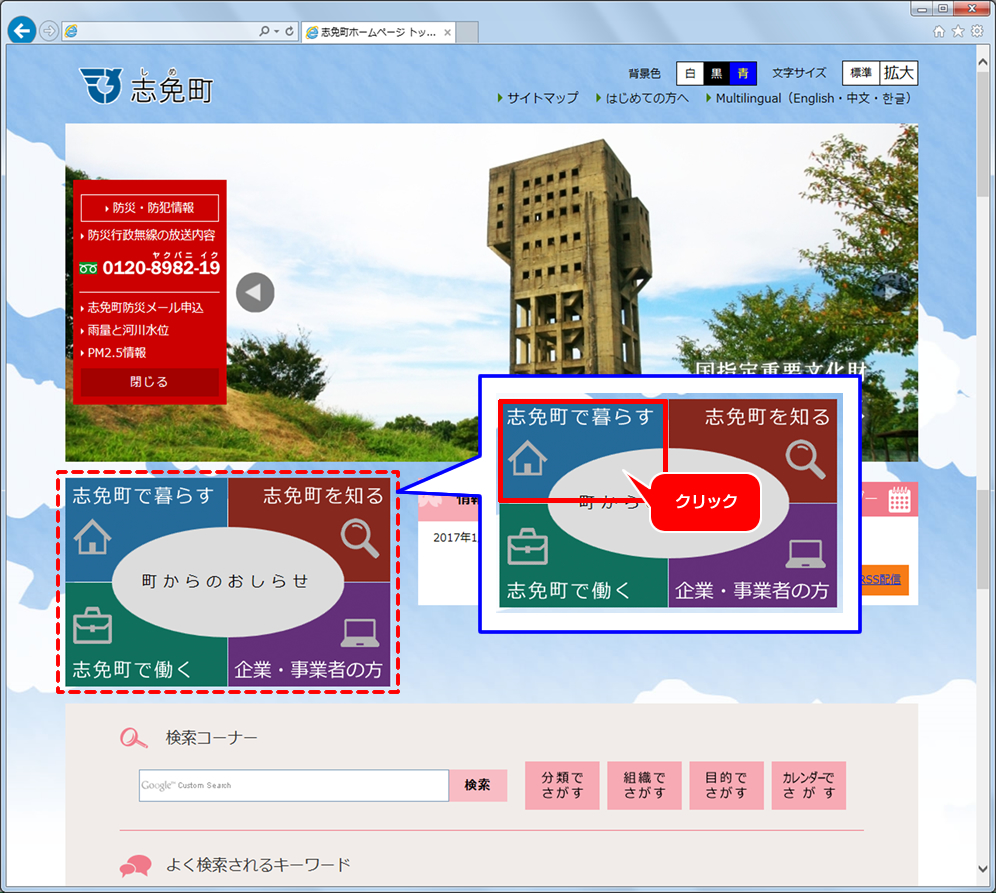Set background color to 白
996x893 pixels.
(x=690, y=73)
